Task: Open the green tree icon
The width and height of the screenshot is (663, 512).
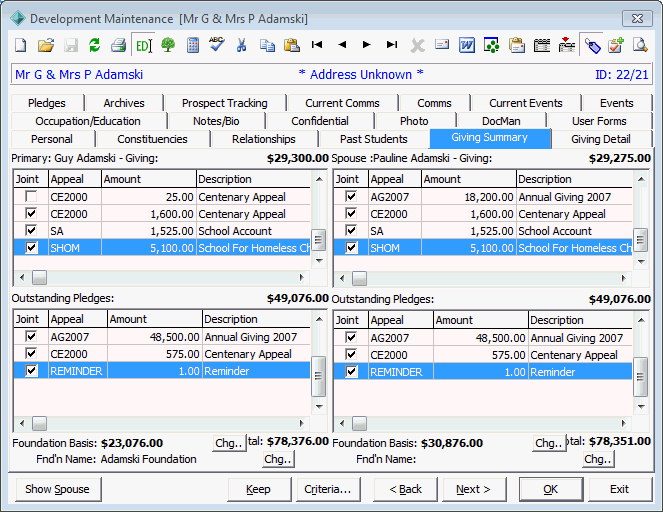Action: tap(168, 45)
